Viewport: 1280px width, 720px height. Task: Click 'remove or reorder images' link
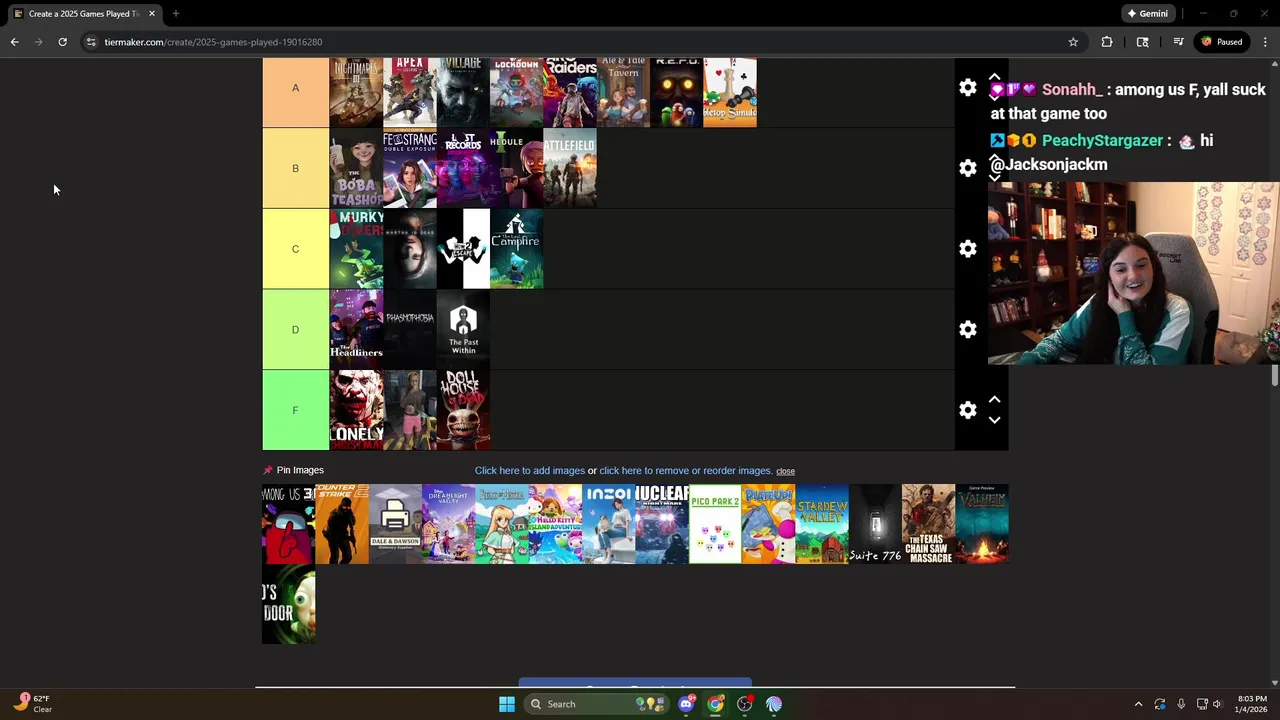click(x=685, y=471)
